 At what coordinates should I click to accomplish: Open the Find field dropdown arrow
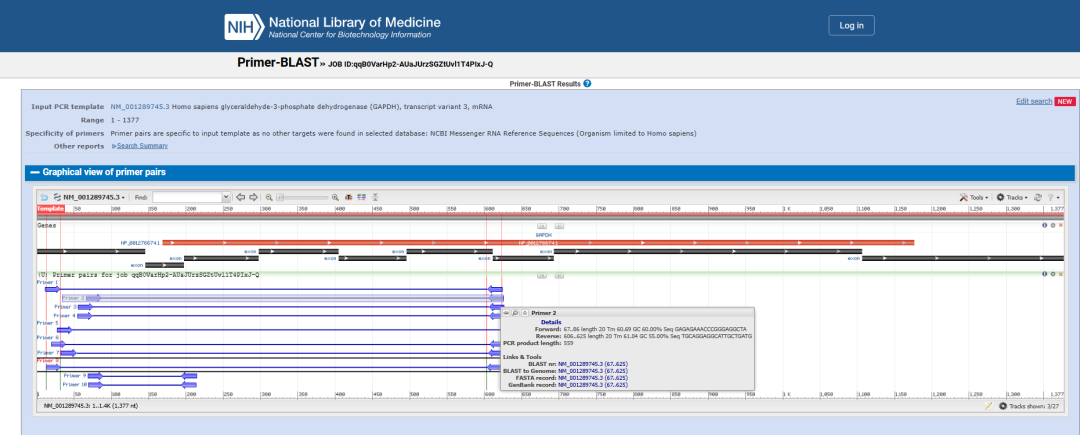[226, 197]
